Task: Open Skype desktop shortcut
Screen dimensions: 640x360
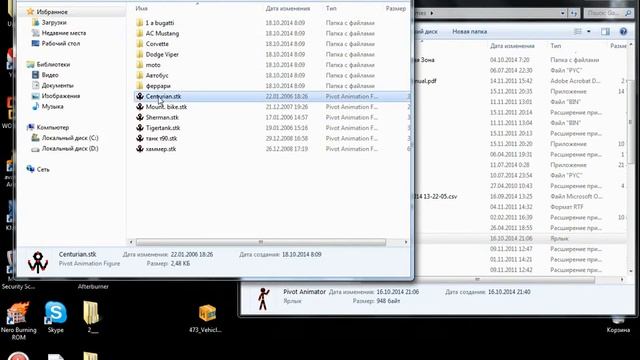Action: click(56, 317)
